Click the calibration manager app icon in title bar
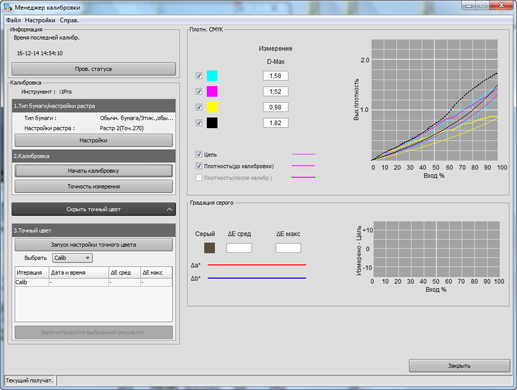Image resolution: width=517 pixels, height=390 pixels. click(8, 7)
